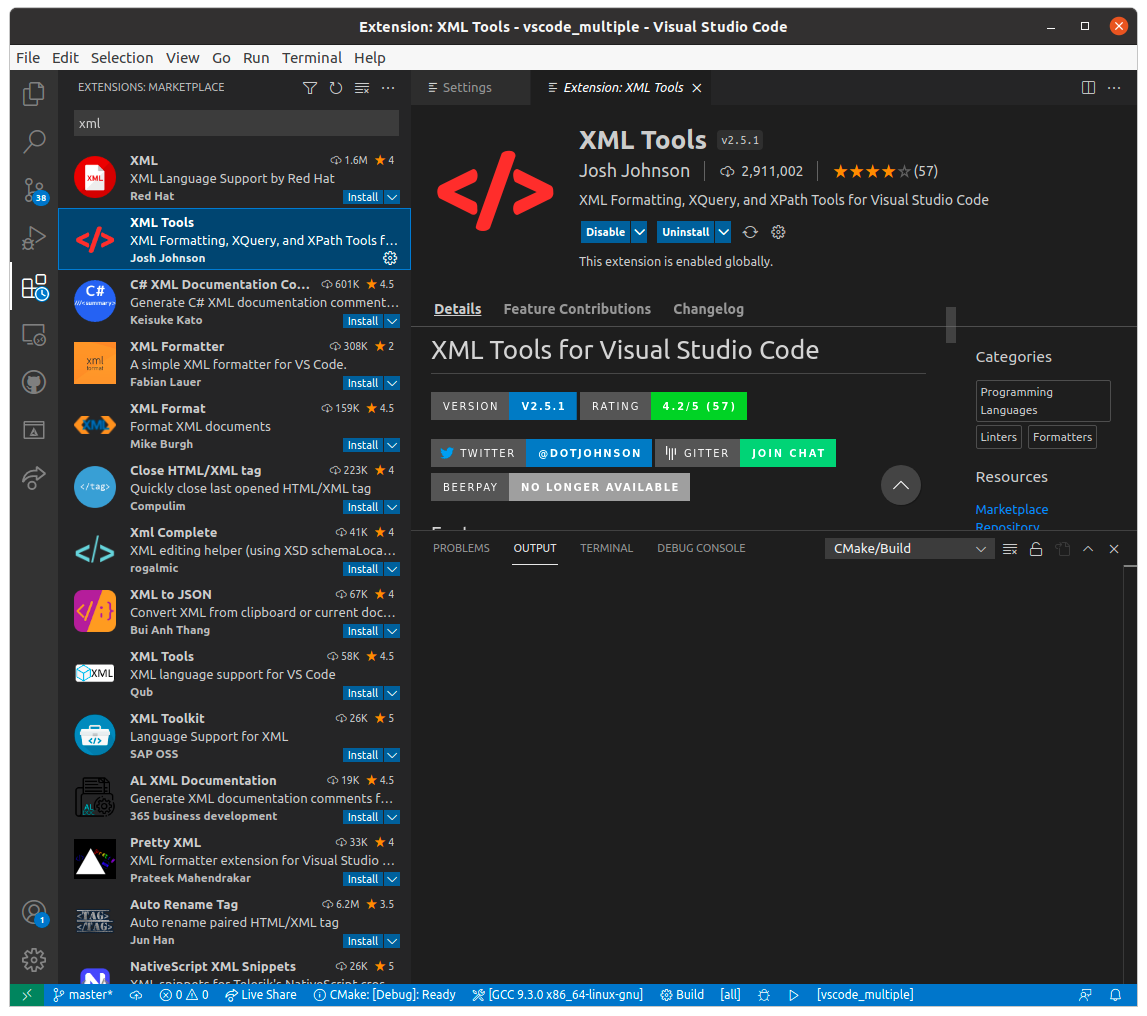
Task: Click the extension search input field
Action: click(236, 124)
